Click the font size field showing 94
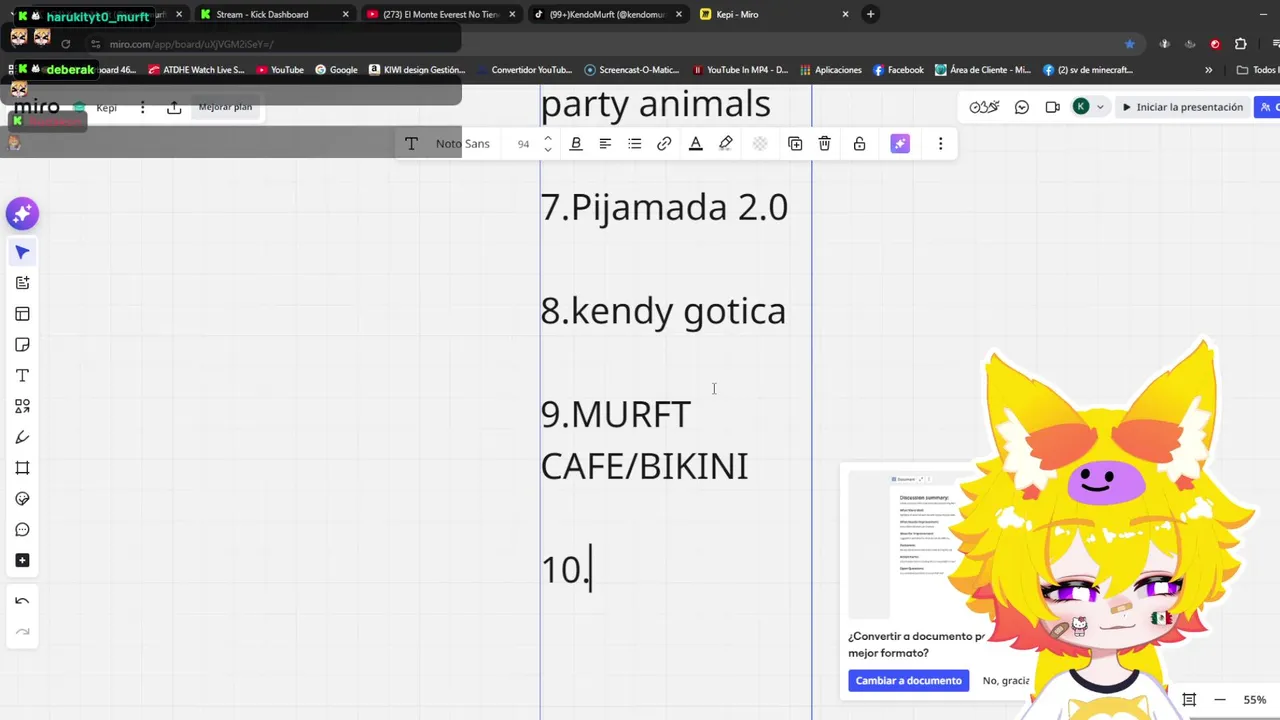This screenshot has width=1280, height=720. click(x=523, y=144)
